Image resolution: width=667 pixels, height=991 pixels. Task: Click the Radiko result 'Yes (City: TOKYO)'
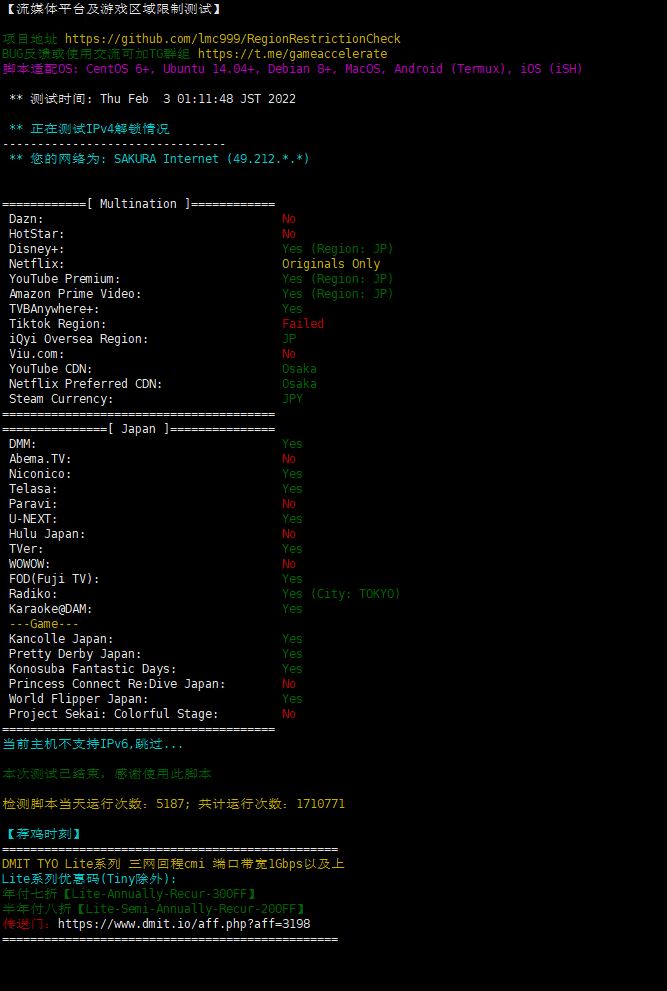pos(341,594)
